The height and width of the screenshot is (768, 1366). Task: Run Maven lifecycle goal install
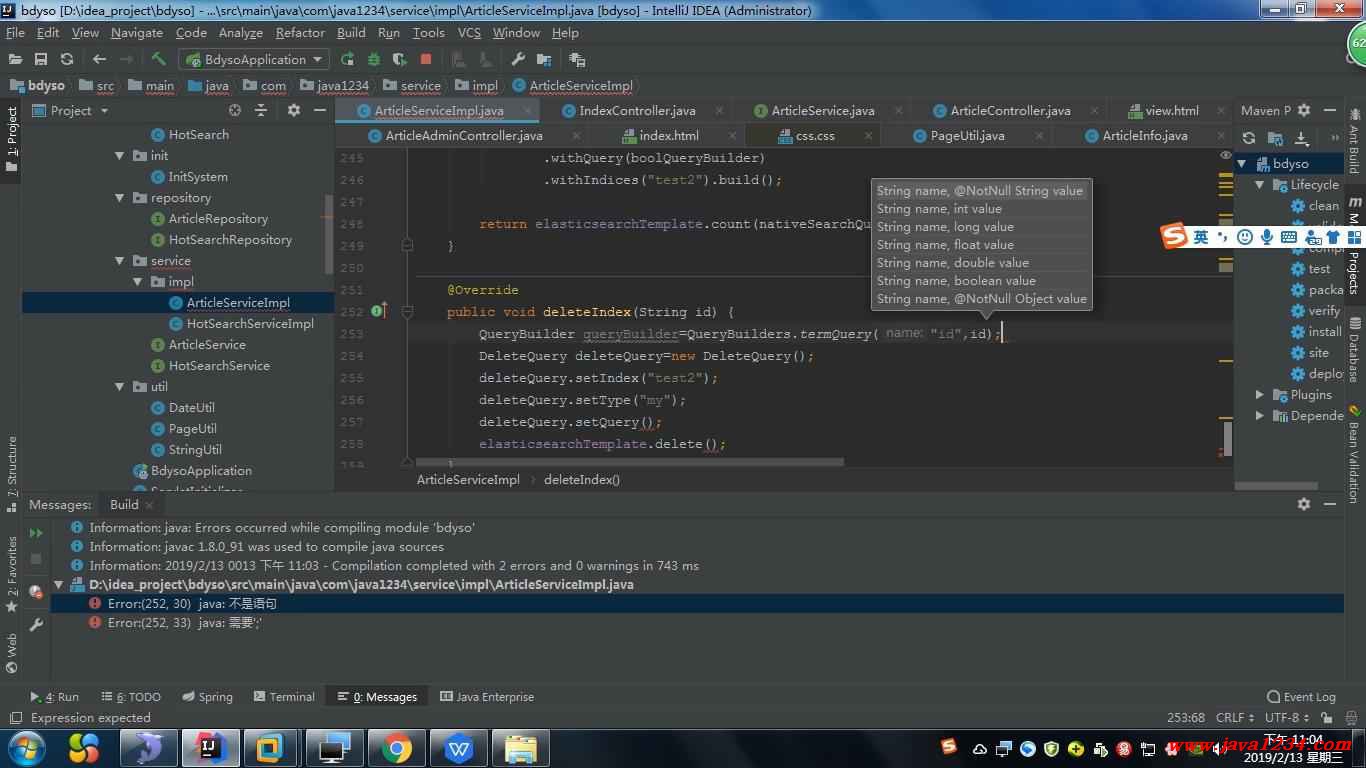coord(1325,332)
